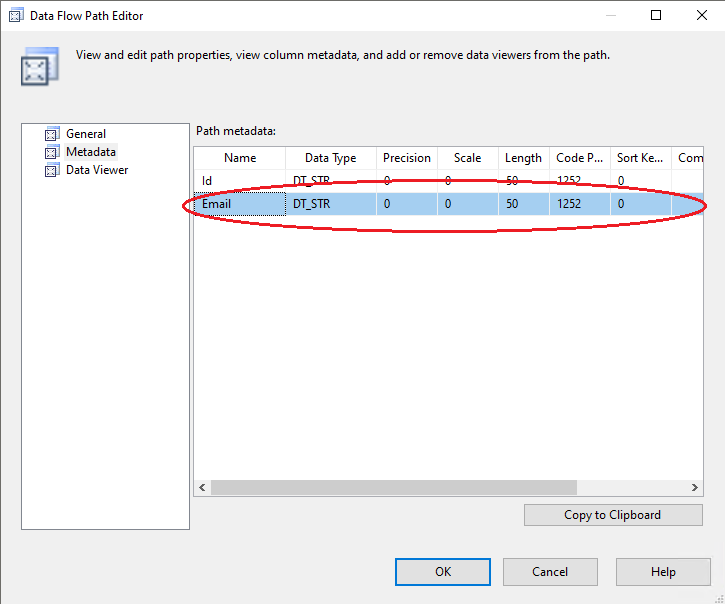Screen dimensions: 725x604
Task: Confirm with the OK button
Action: coord(442,572)
